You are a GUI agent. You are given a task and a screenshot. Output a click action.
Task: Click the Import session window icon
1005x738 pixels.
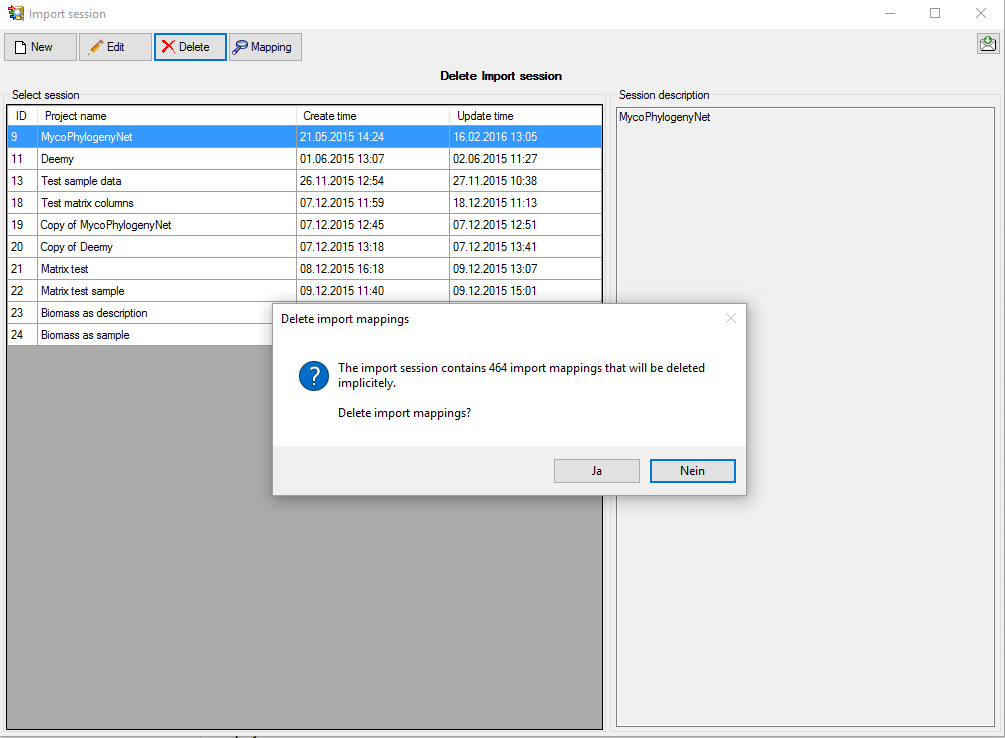[x=15, y=14]
